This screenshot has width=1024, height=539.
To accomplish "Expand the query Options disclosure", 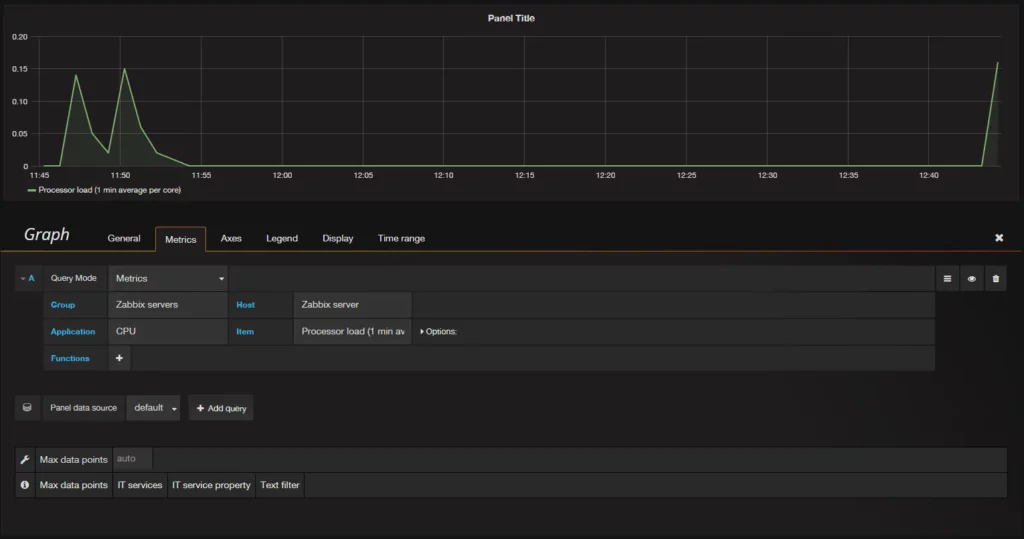I will tap(438, 331).
